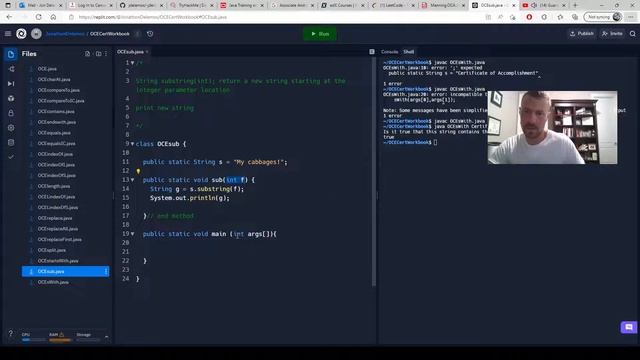This screenshot has height=360, width=640.
Task: Click the browser back arrow
Action: 9,17
